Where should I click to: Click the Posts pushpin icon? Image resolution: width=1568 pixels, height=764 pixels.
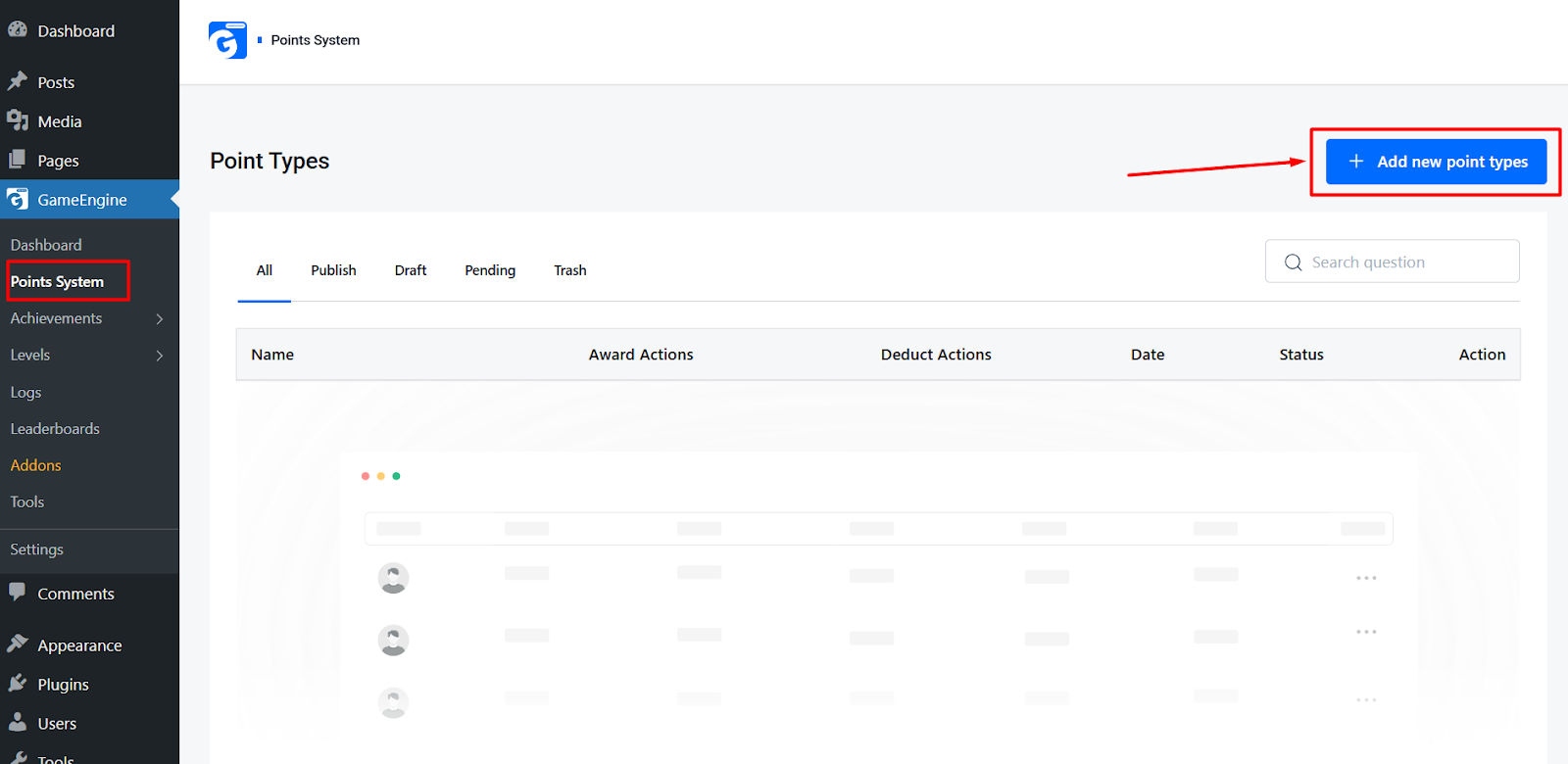coord(18,81)
